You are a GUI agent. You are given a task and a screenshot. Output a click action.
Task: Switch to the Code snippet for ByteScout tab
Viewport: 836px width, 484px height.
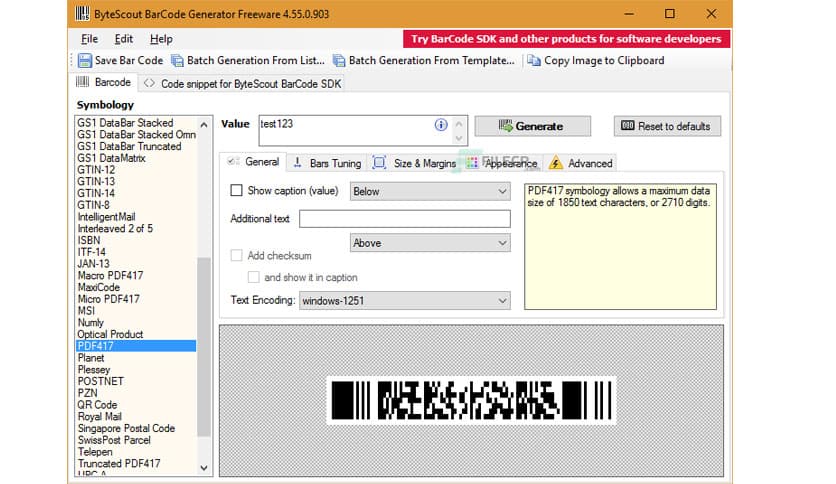pos(242,84)
